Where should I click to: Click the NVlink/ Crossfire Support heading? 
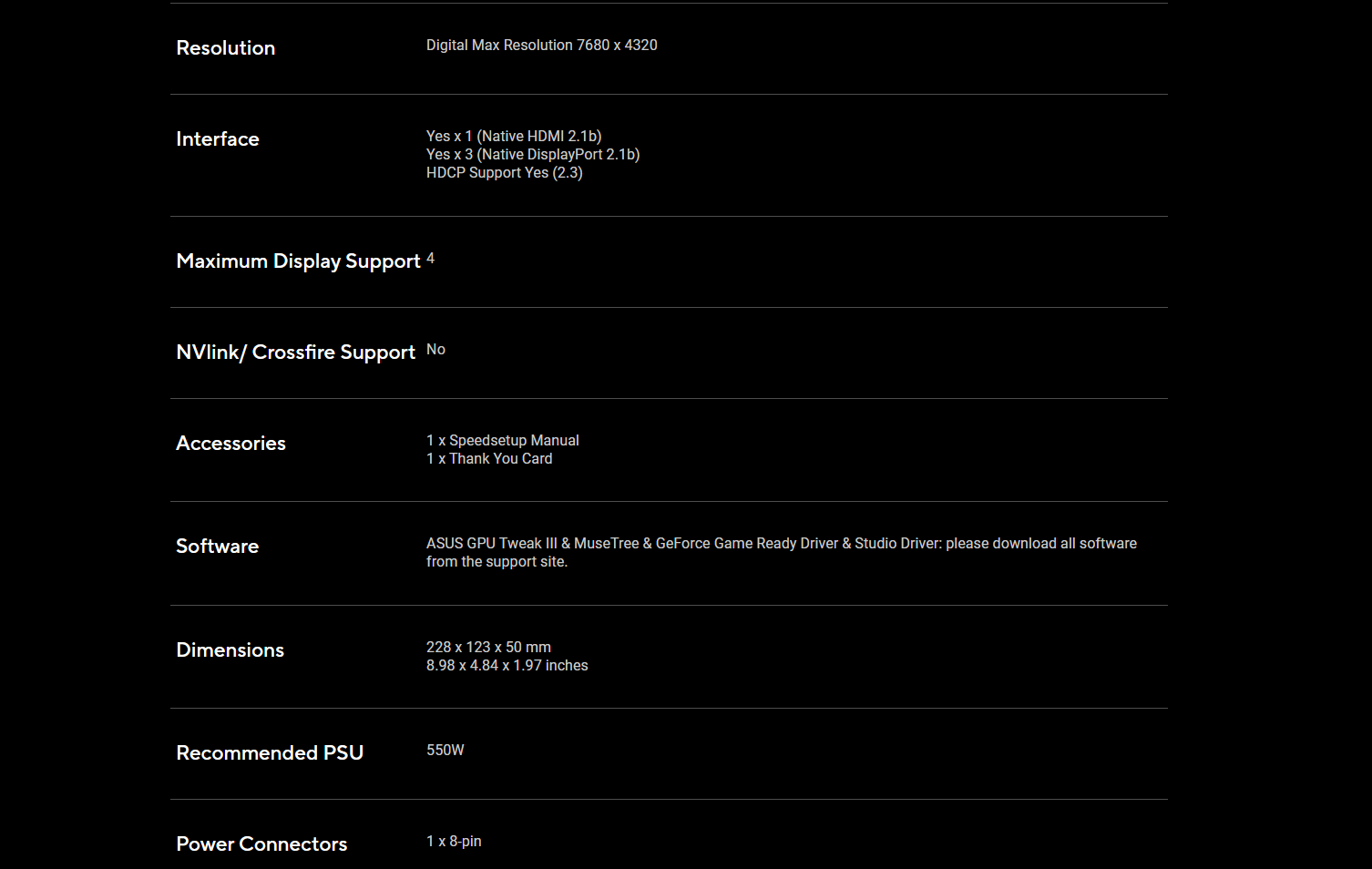[295, 353]
